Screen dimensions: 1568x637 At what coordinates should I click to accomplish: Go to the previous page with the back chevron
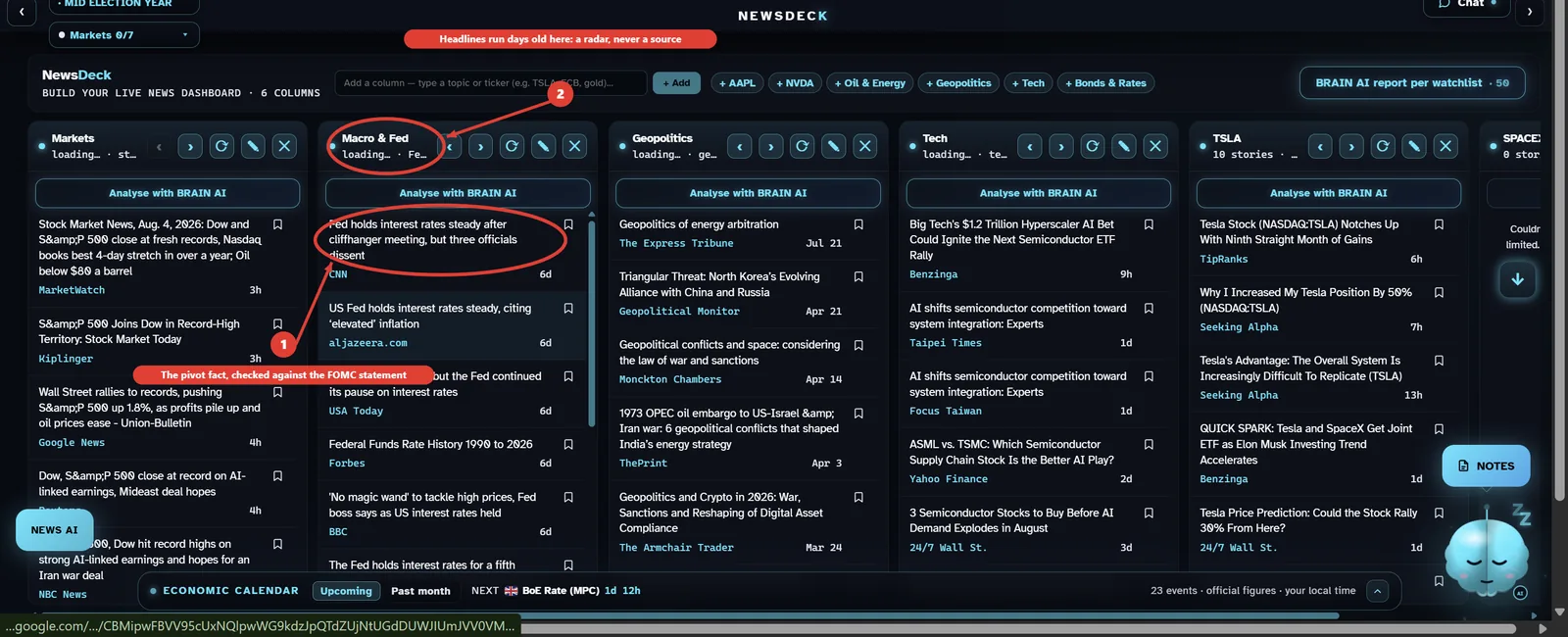(x=22, y=12)
